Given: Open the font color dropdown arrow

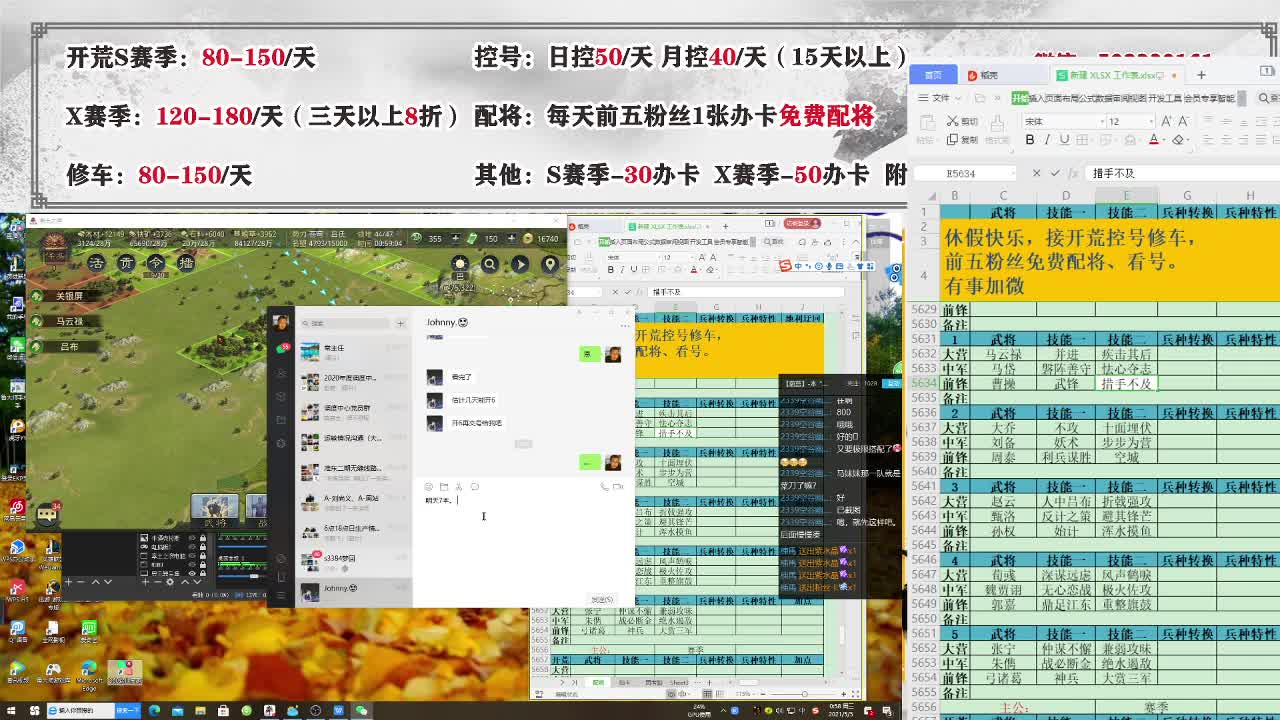Looking at the screenshot, I should 1164,139.
